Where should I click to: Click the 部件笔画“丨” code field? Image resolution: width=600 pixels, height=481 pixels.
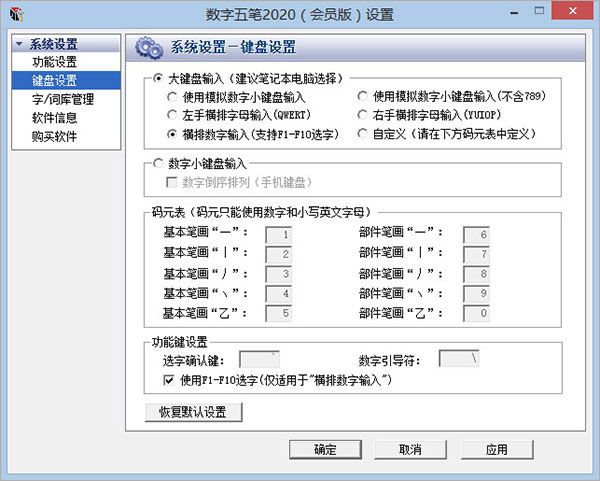point(476,254)
